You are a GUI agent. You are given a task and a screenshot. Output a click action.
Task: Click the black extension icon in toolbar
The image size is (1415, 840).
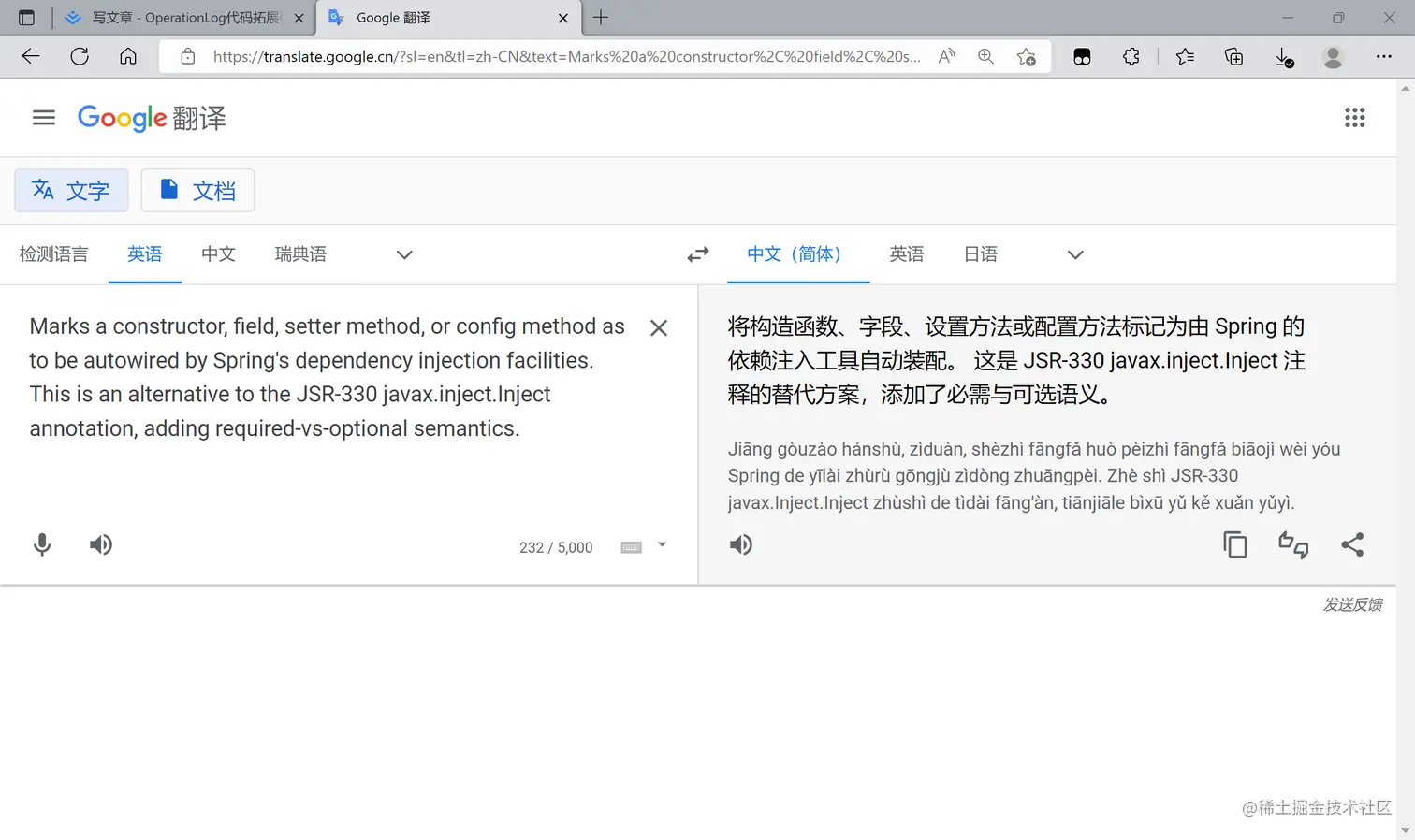[x=1082, y=56]
